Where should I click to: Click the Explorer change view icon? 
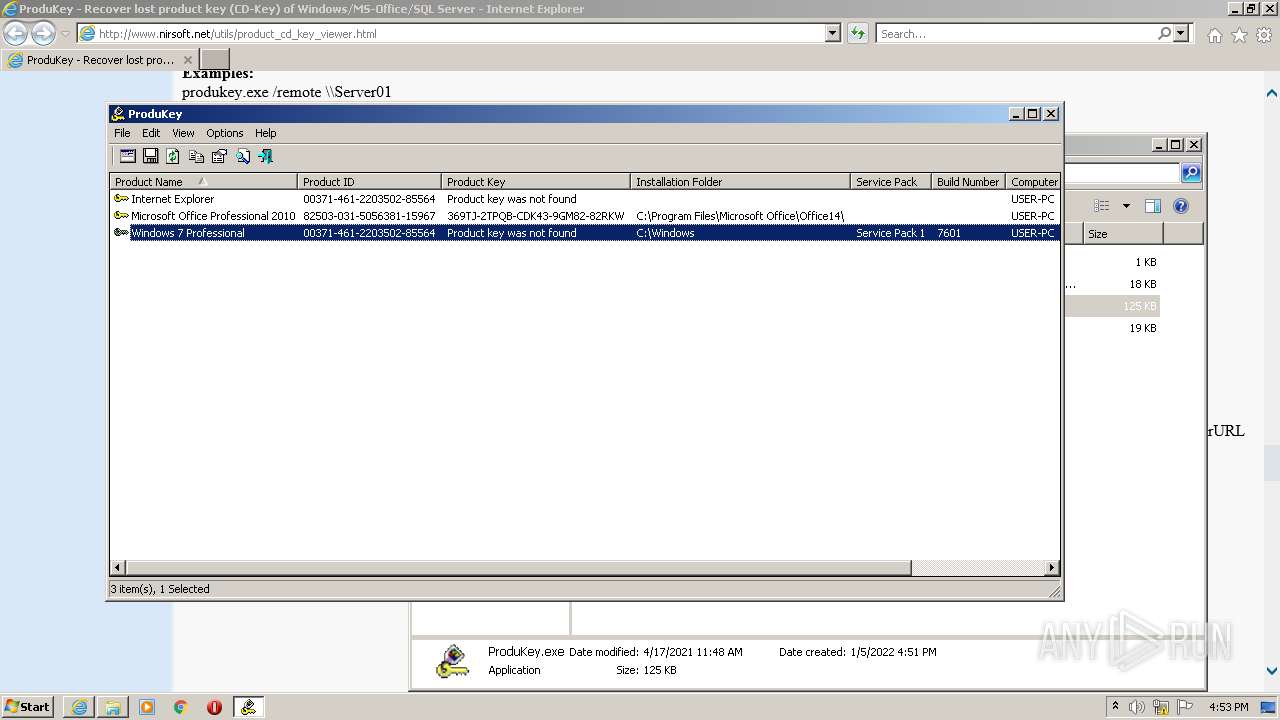point(1102,206)
